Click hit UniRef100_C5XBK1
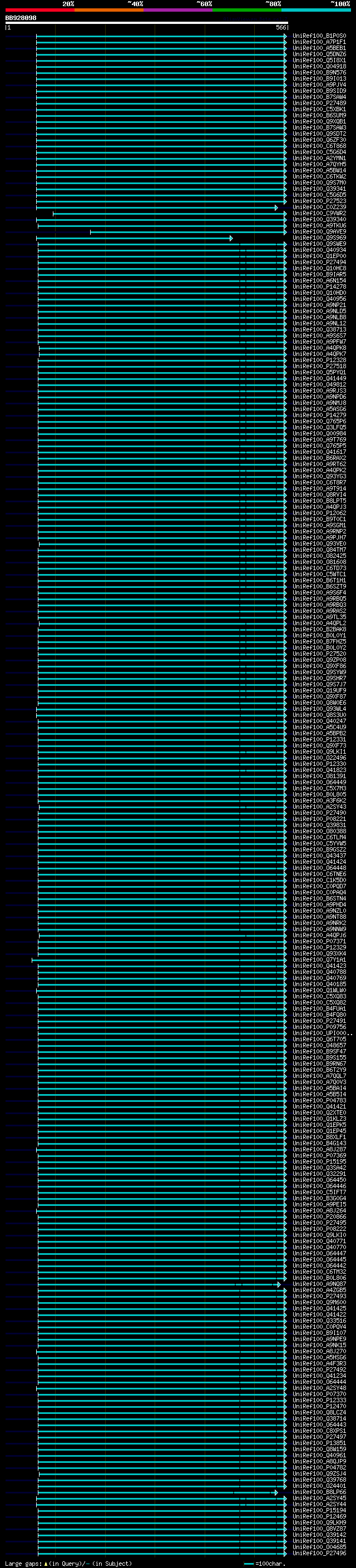This screenshot has width=356, height=1568. [319, 110]
